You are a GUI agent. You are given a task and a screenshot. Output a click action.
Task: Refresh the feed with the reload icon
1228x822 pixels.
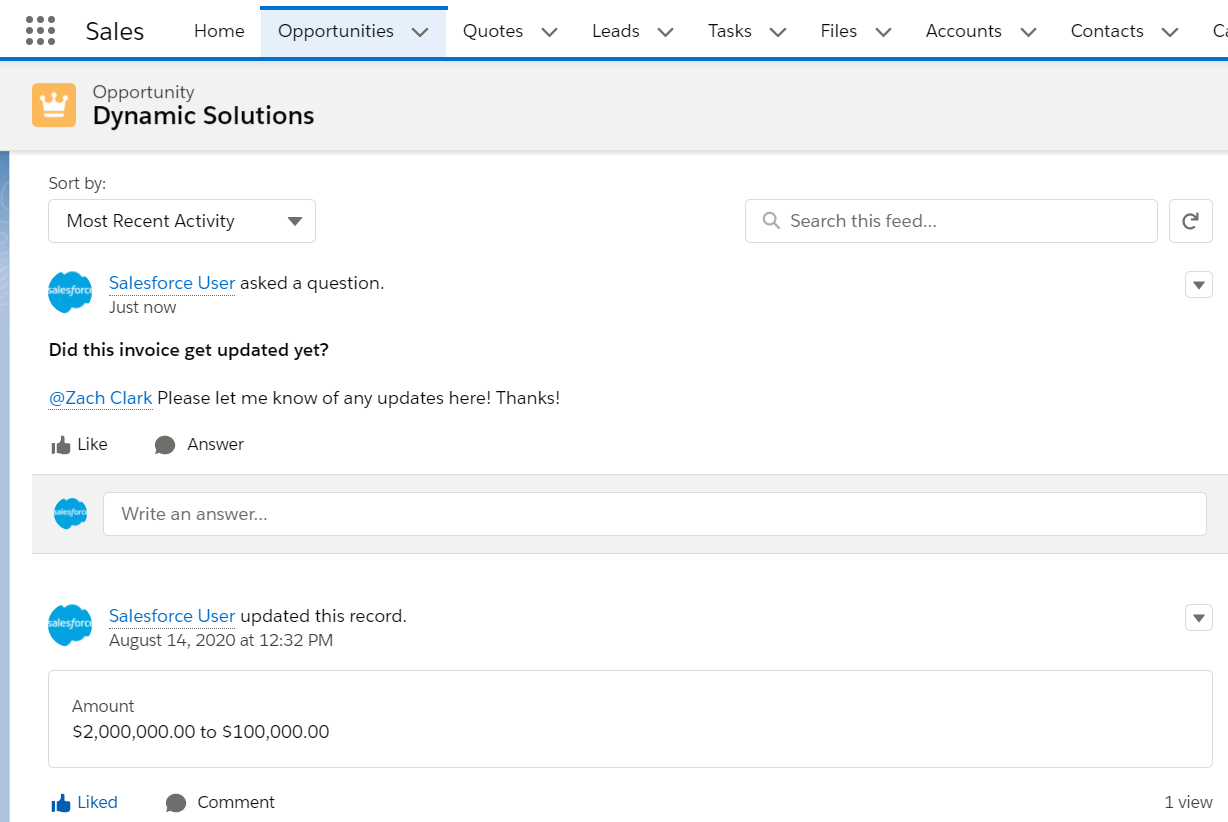(x=1190, y=221)
